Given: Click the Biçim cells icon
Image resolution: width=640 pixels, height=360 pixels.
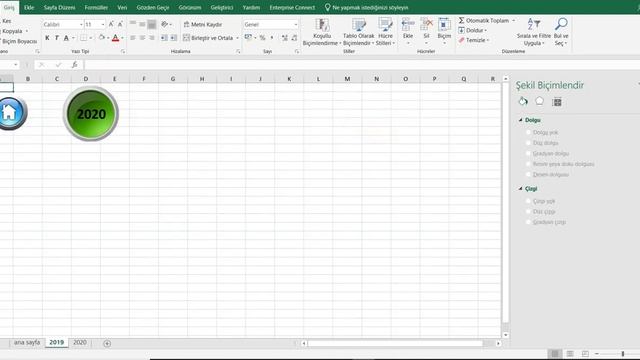Looking at the screenshot, I should (444, 24).
